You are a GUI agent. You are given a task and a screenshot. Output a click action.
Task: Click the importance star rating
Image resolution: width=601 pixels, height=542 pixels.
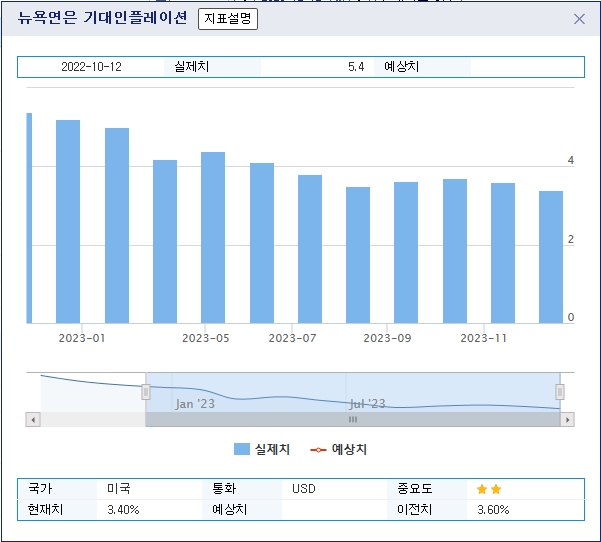point(489,489)
